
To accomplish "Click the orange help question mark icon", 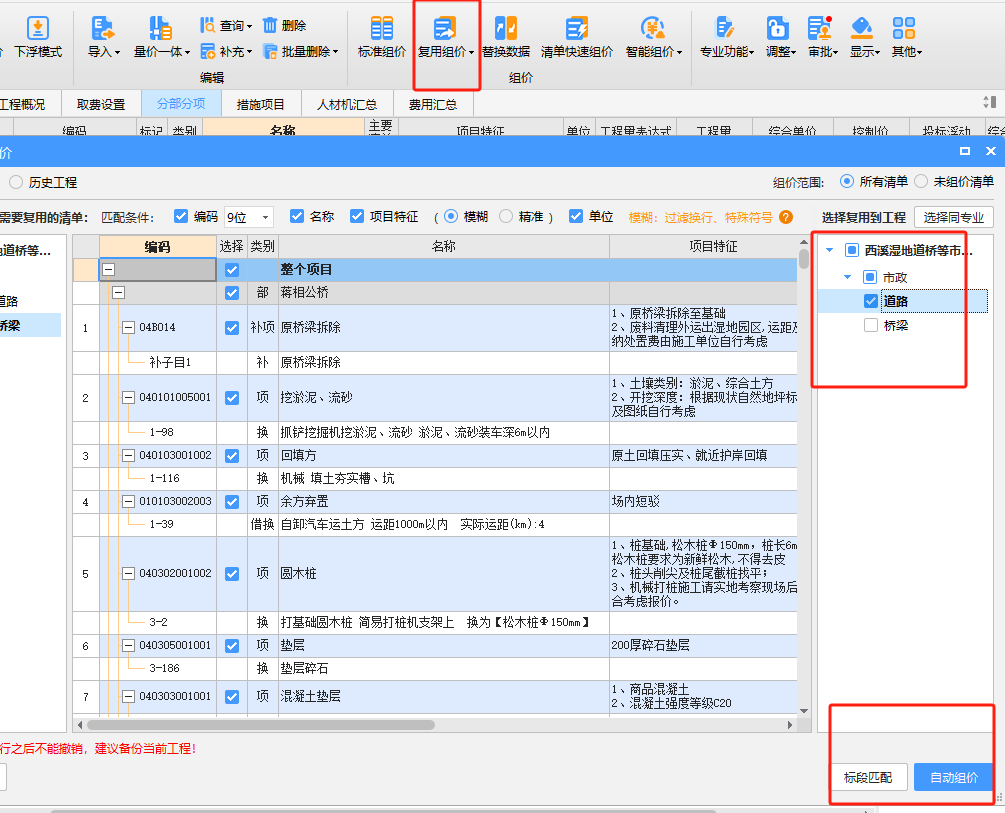I will coord(786,217).
